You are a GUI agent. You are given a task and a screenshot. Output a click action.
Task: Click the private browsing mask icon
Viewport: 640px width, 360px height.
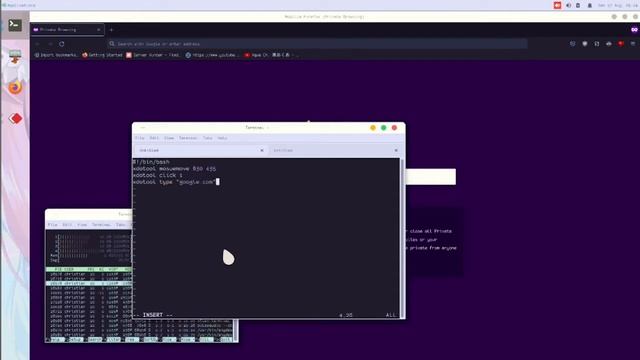click(x=634, y=29)
